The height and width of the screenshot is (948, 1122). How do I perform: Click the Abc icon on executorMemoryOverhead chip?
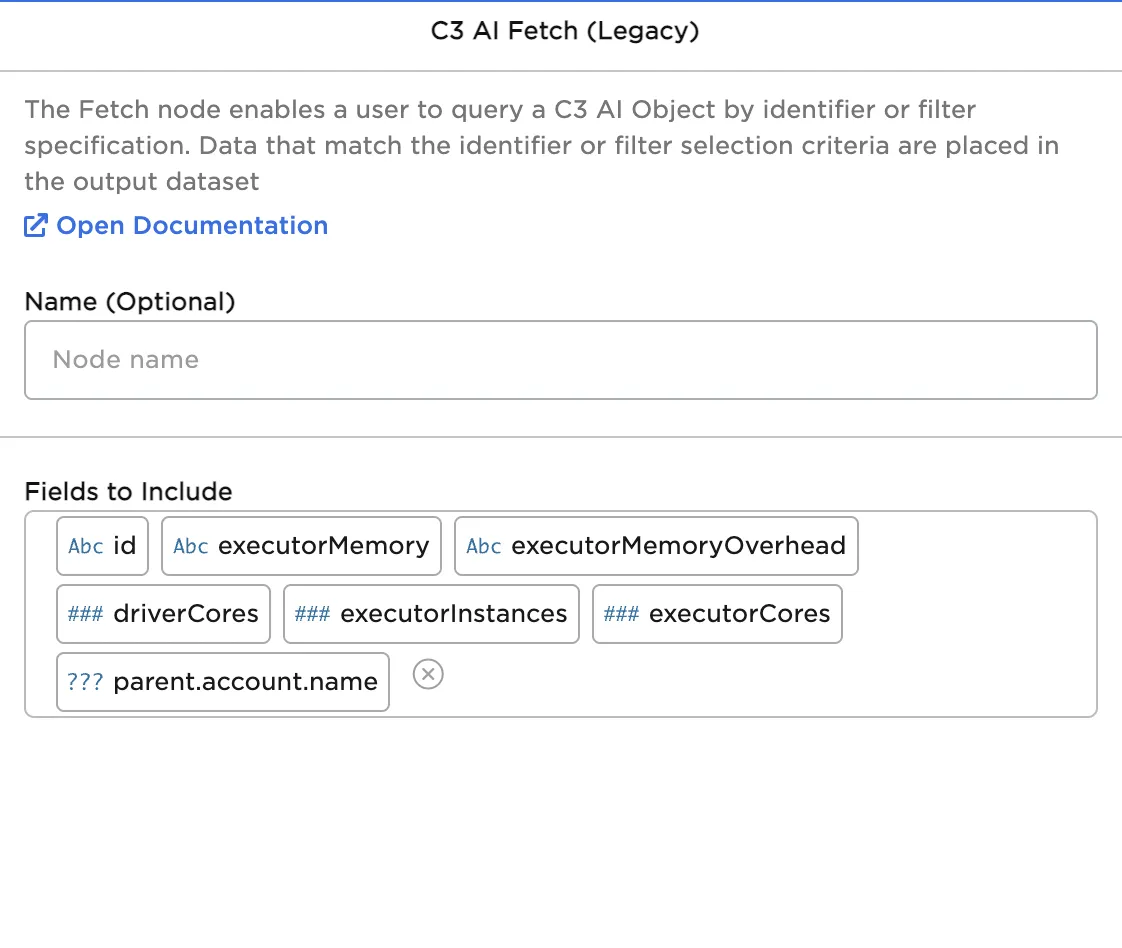pos(484,546)
